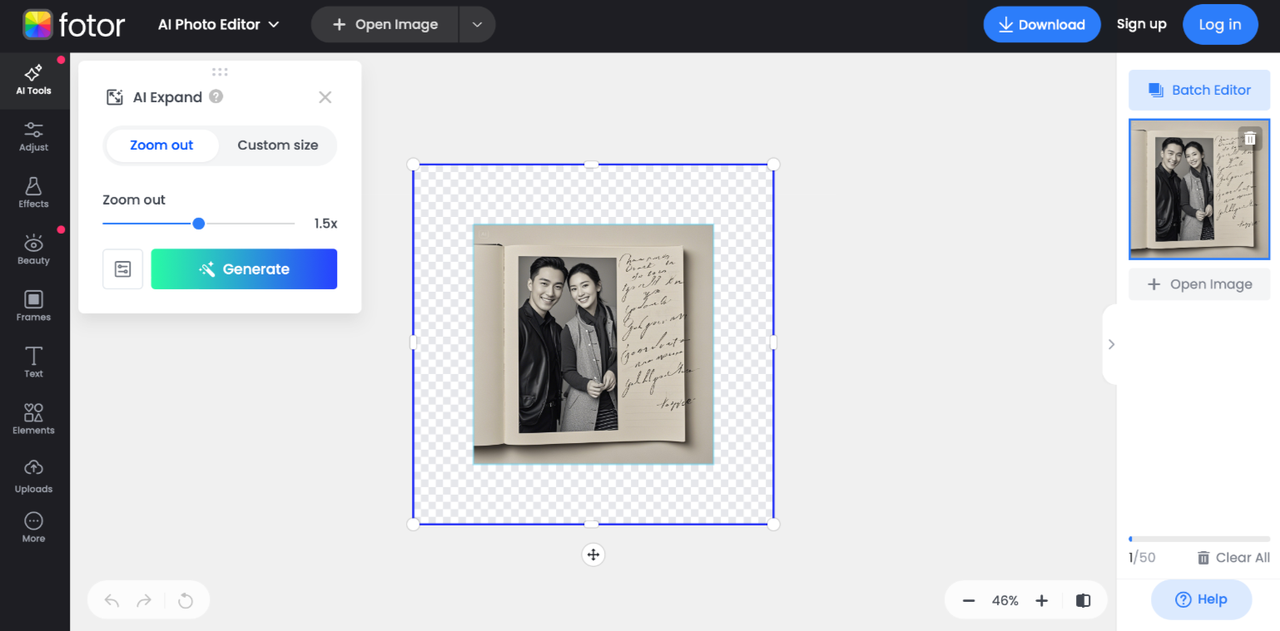
Task: Click the AI Expand help question mark
Action: point(216,97)
